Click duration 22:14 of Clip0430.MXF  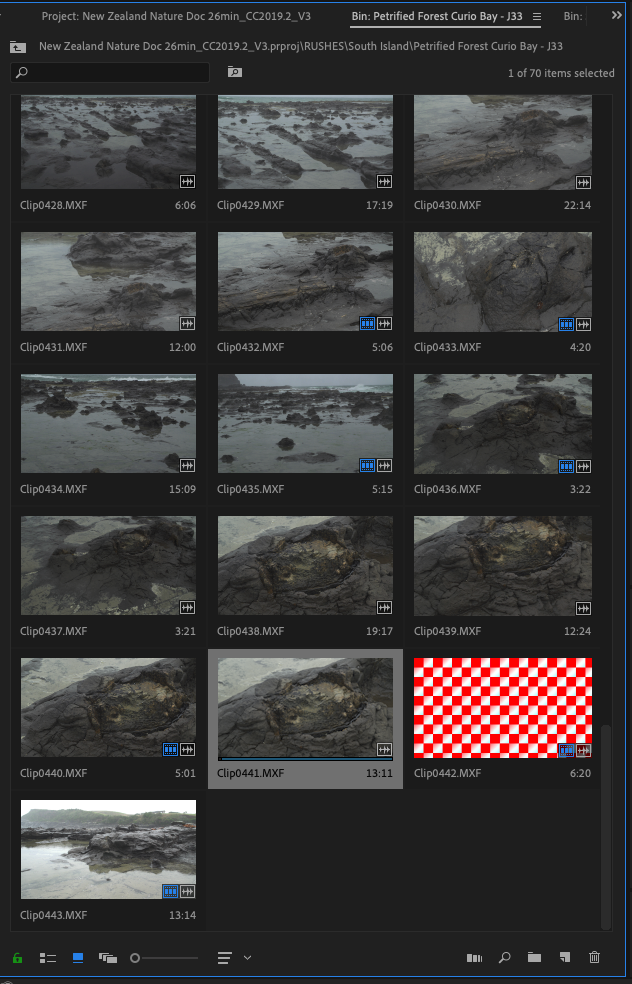(x=577, y=205)
